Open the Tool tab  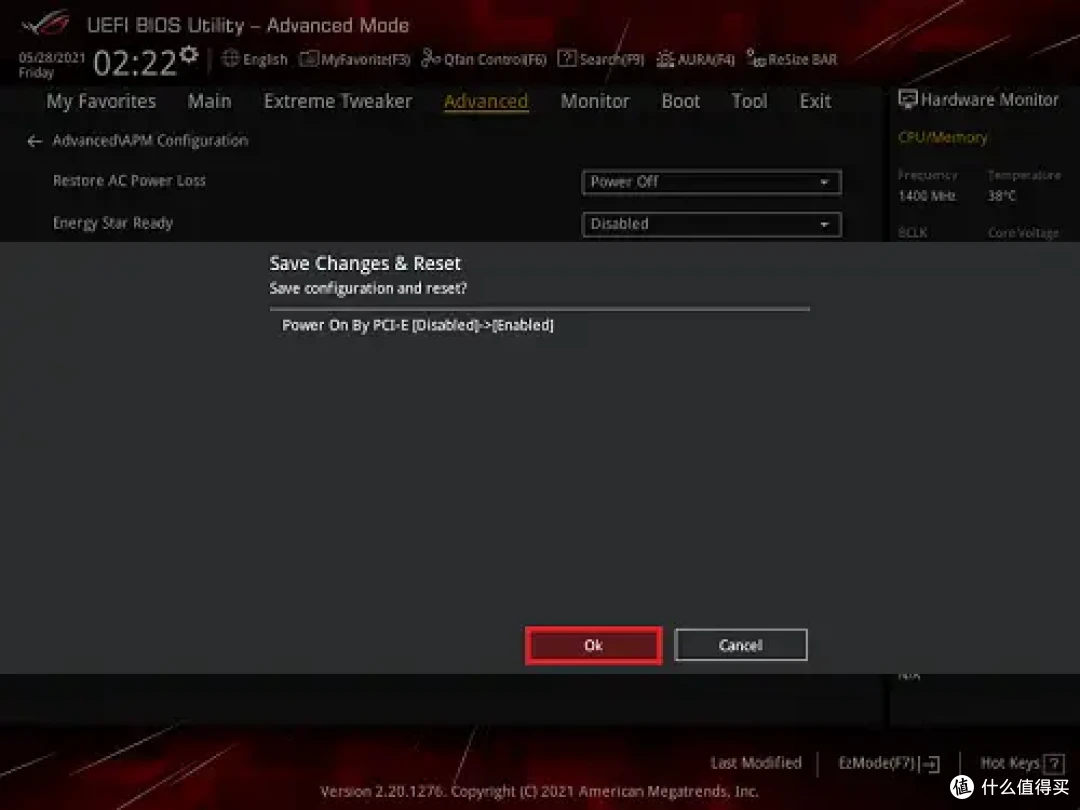[749, 101]
